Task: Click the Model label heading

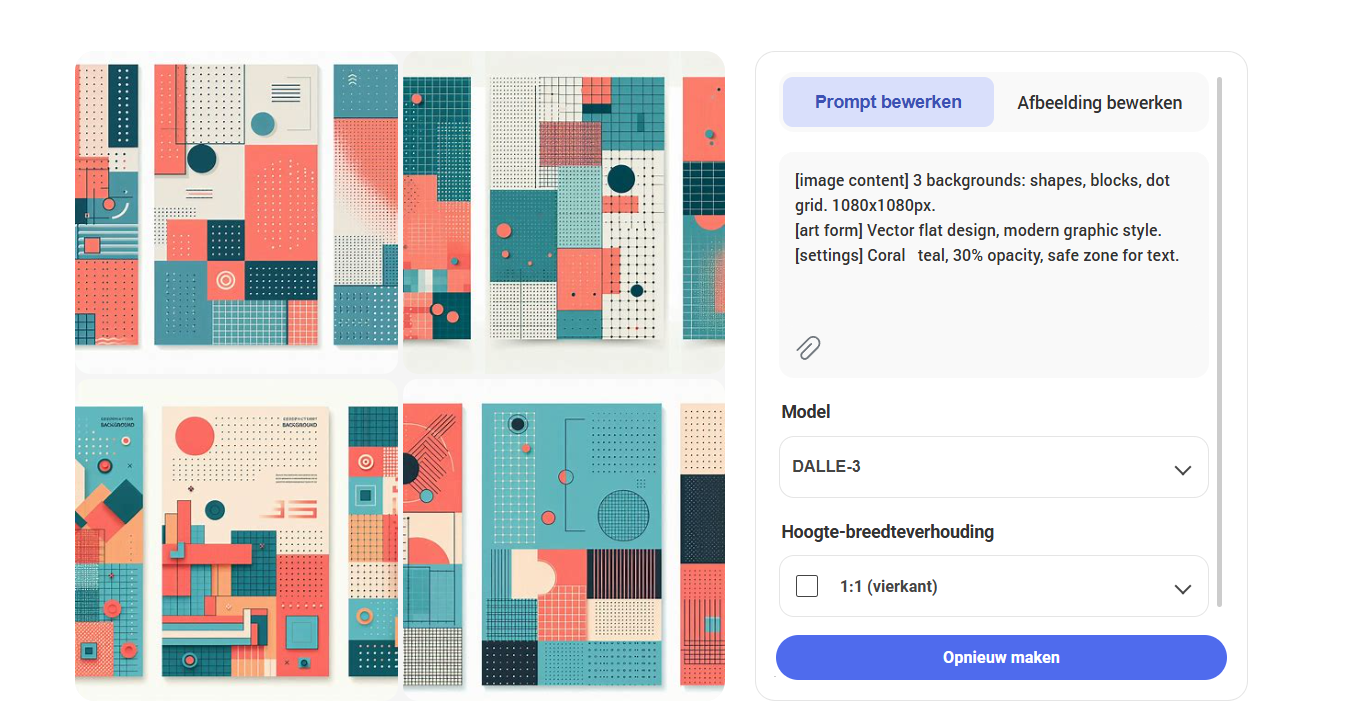Action: coord(806,412)
